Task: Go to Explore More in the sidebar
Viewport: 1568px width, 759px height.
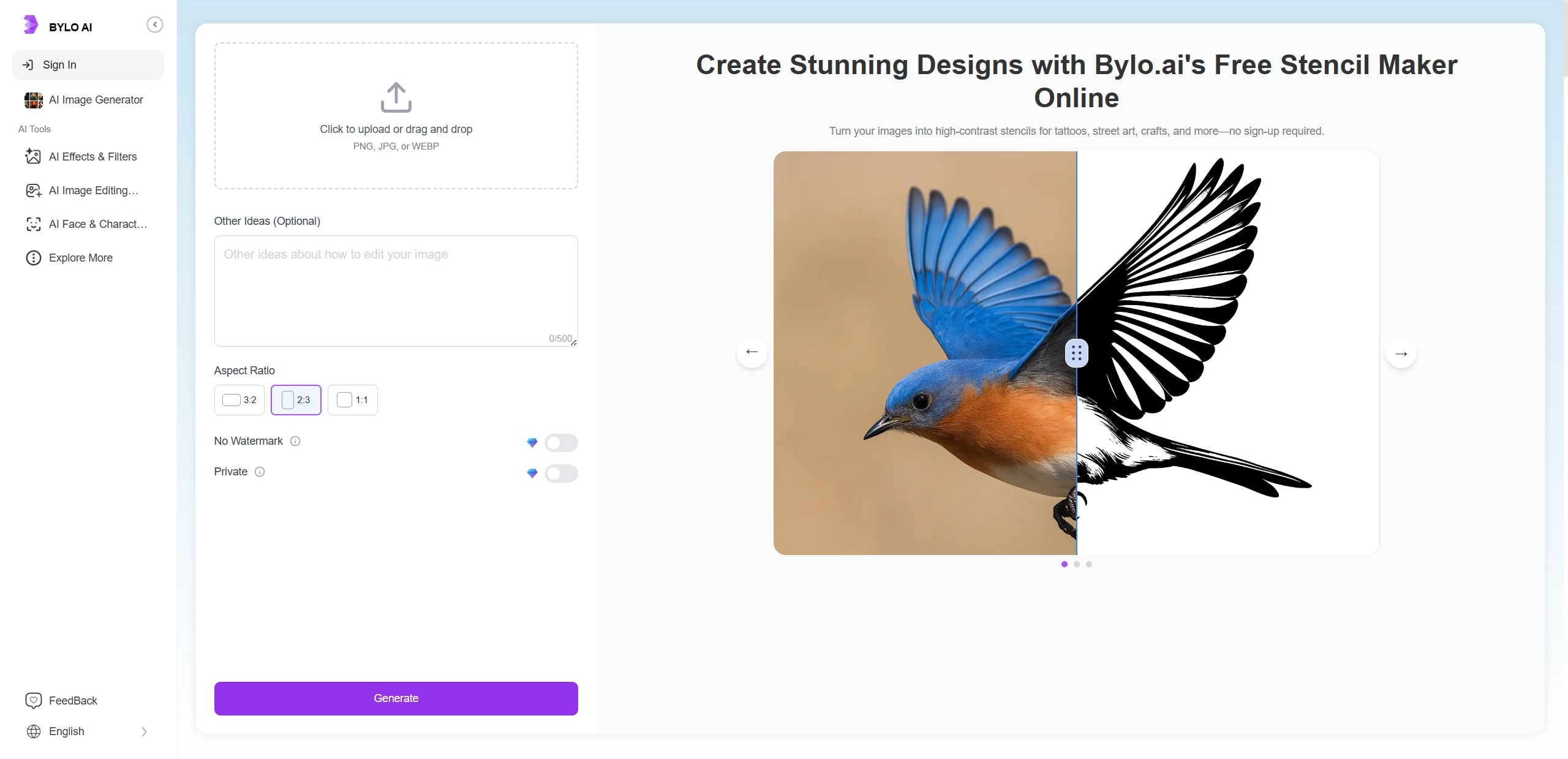Action: click(80, 258)
